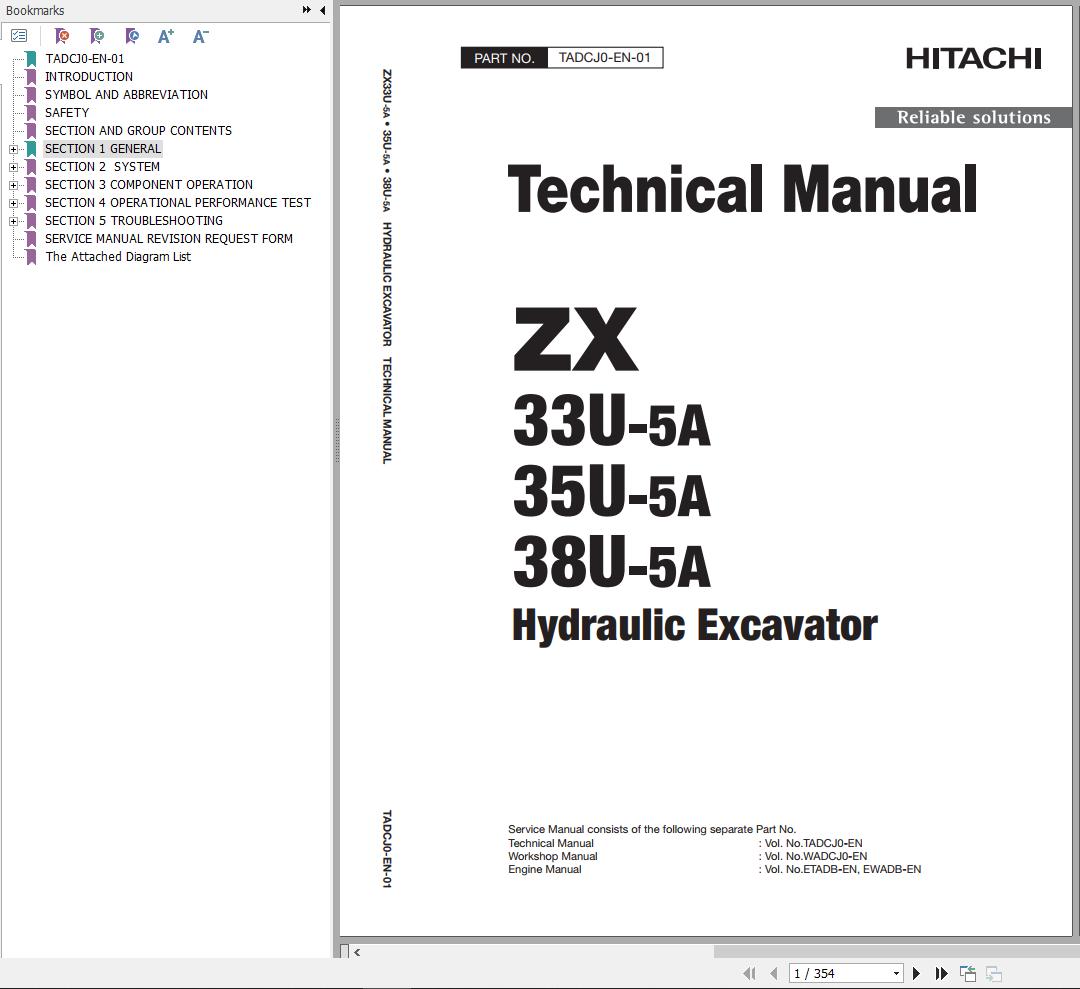The height and width of the screenshot is (989, 1080).
Task: Click the TADCJ0-EN-01 part number text
Action: tap(605, 58)
